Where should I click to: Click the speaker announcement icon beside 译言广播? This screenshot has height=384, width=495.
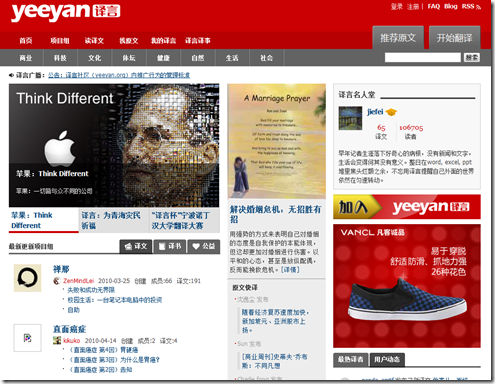(12, 75)
